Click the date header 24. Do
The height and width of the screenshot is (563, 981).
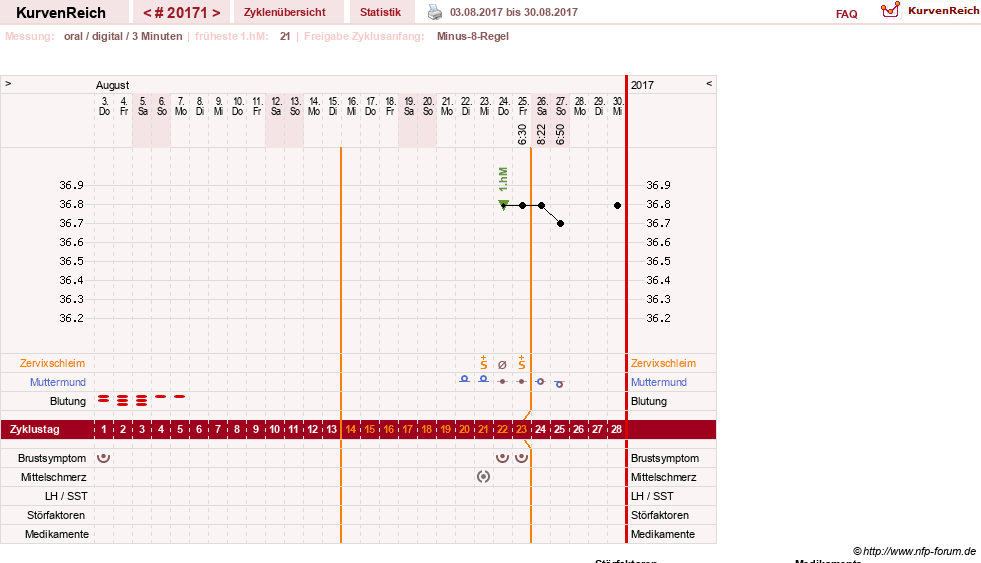click(504, 106)
